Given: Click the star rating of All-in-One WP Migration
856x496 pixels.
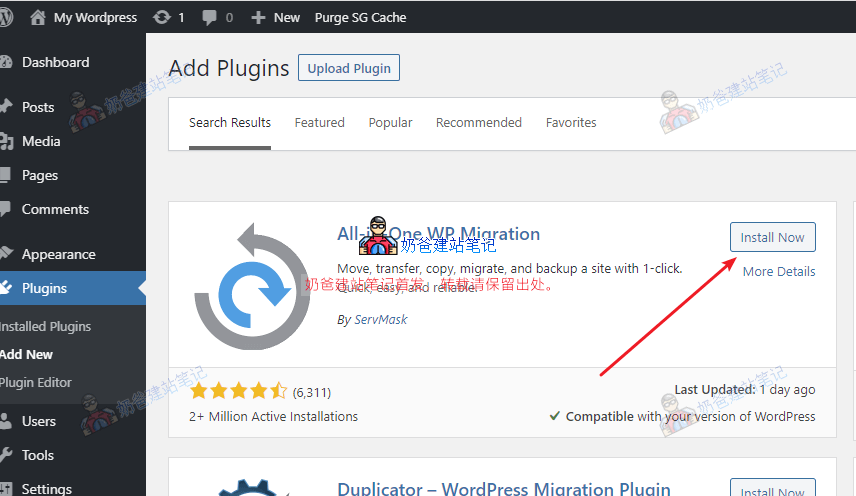Looking at the screenshot, I should click(x=238, y=391).
